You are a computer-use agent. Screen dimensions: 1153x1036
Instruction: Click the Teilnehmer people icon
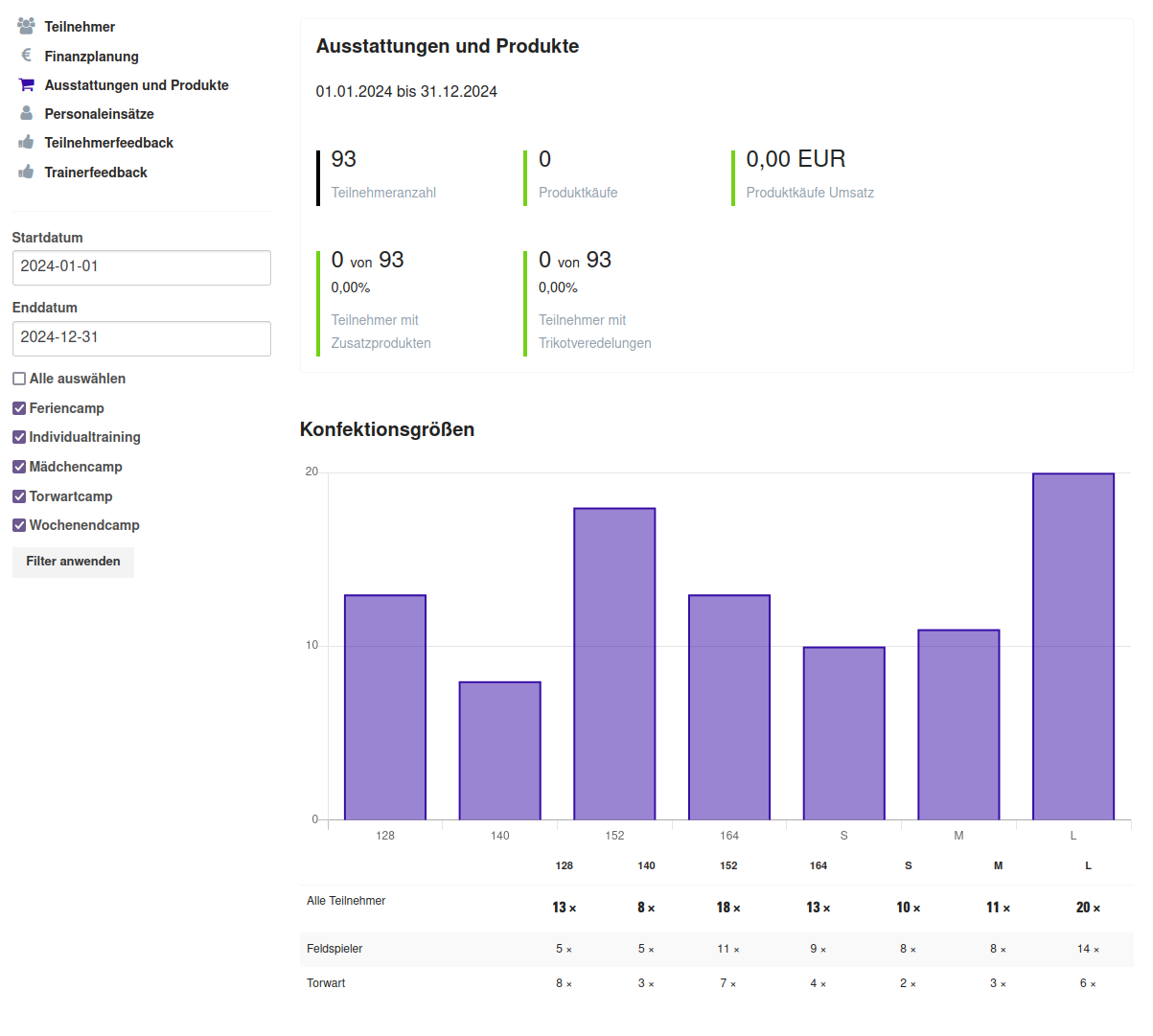tap(26, 26)
